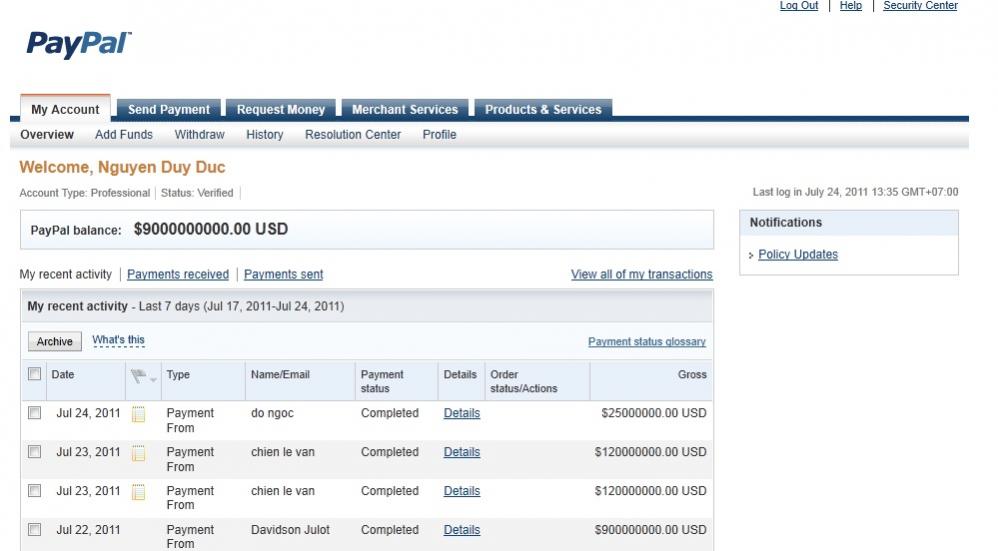Check the Jul 24, 2011 row checkbox
This screenshot has height=551, width=998.
(x=34, y=413)
